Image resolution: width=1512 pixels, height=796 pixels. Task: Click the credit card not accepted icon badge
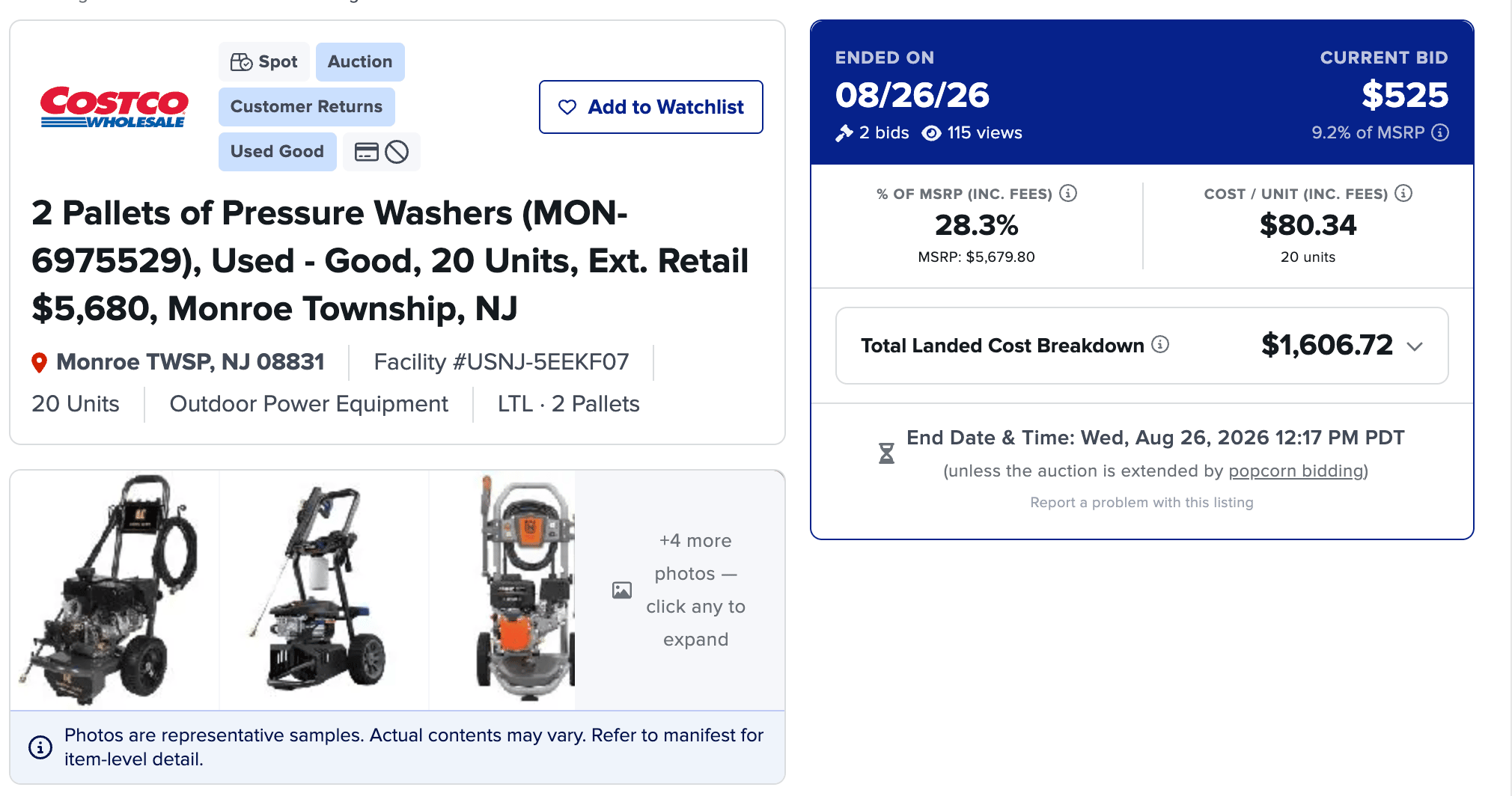pos(381,152)
